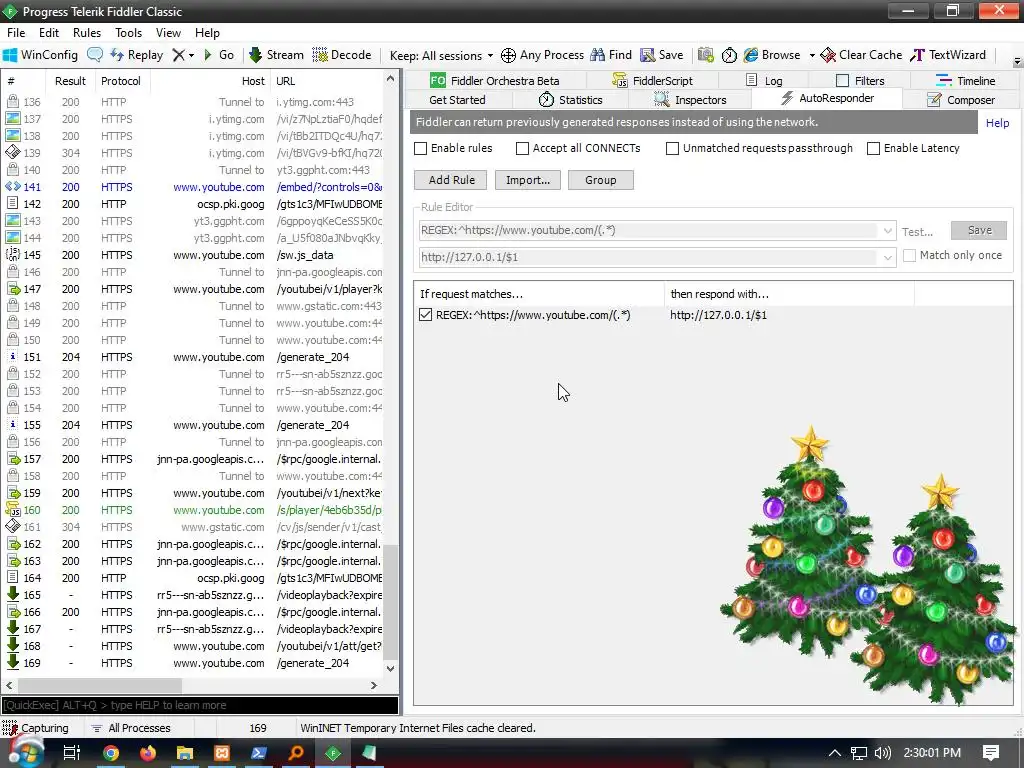Click the camera screenshot icon
Screen dimensions: 1024x768
coord(705,55)
